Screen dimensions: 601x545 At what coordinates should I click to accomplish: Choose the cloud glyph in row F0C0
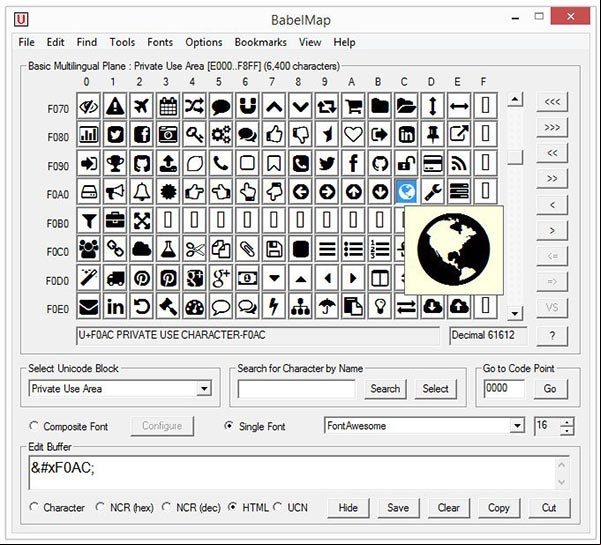pyautogui.click(x=141, y=249)
